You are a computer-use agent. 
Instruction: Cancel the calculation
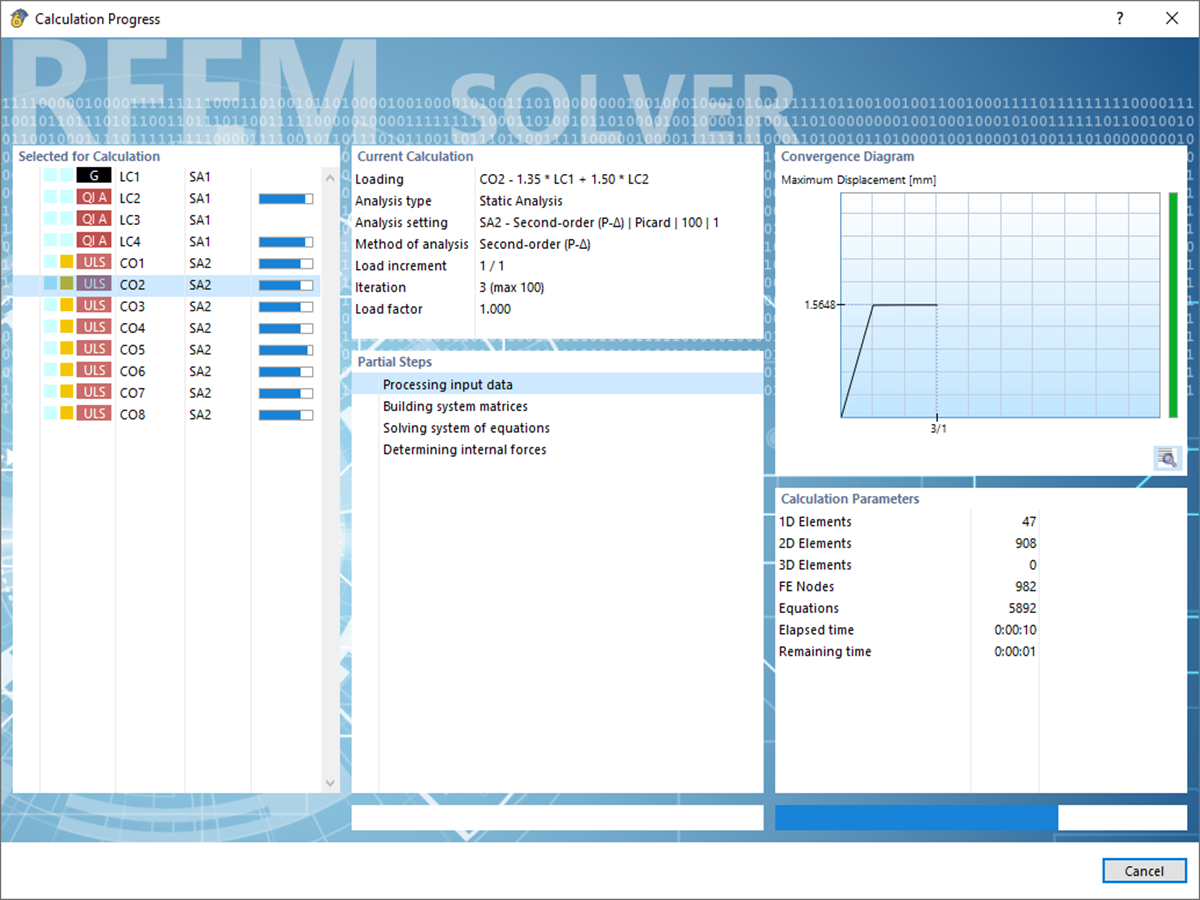[1144, 871]
